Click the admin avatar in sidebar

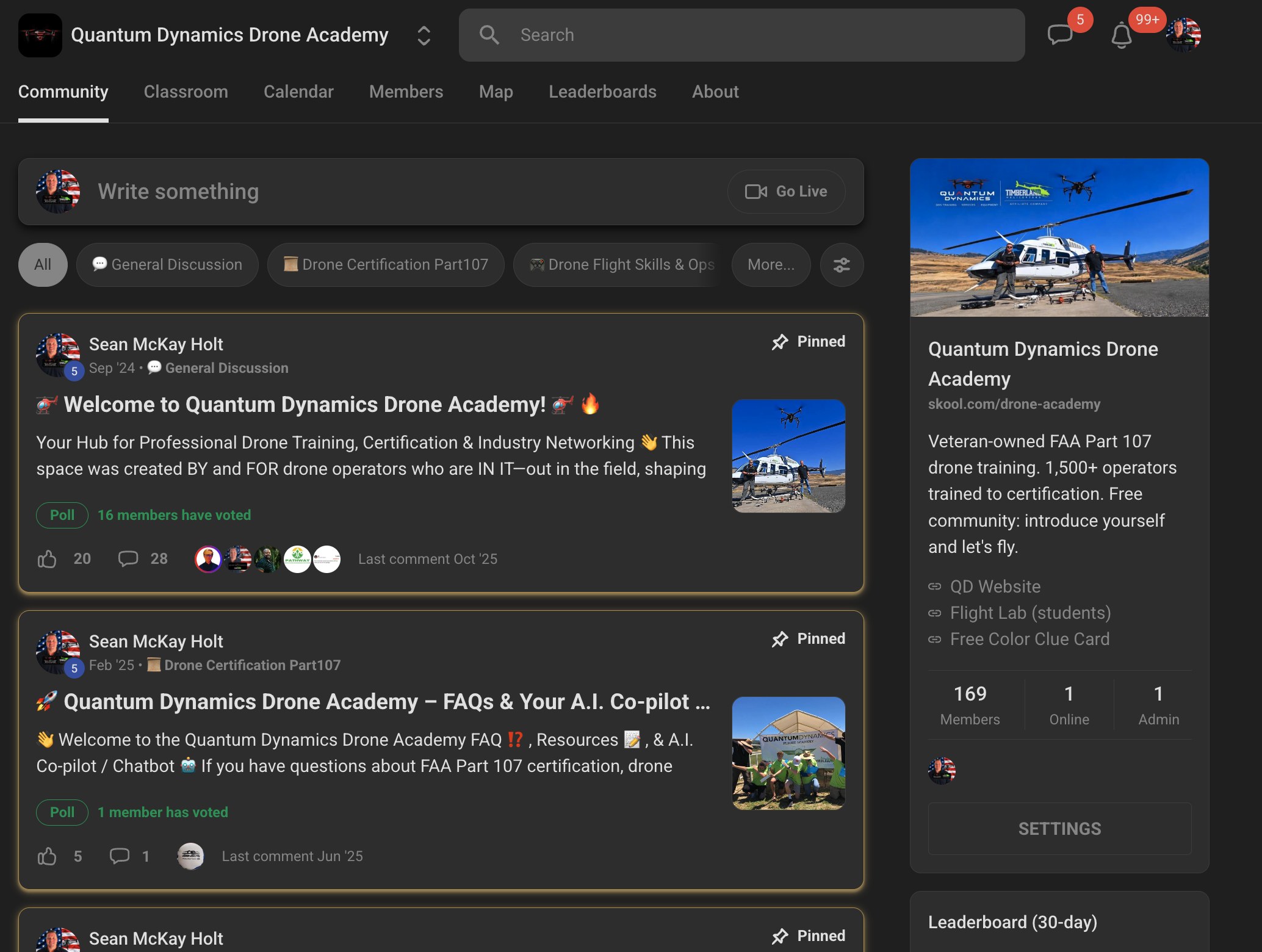pos(942,771)
